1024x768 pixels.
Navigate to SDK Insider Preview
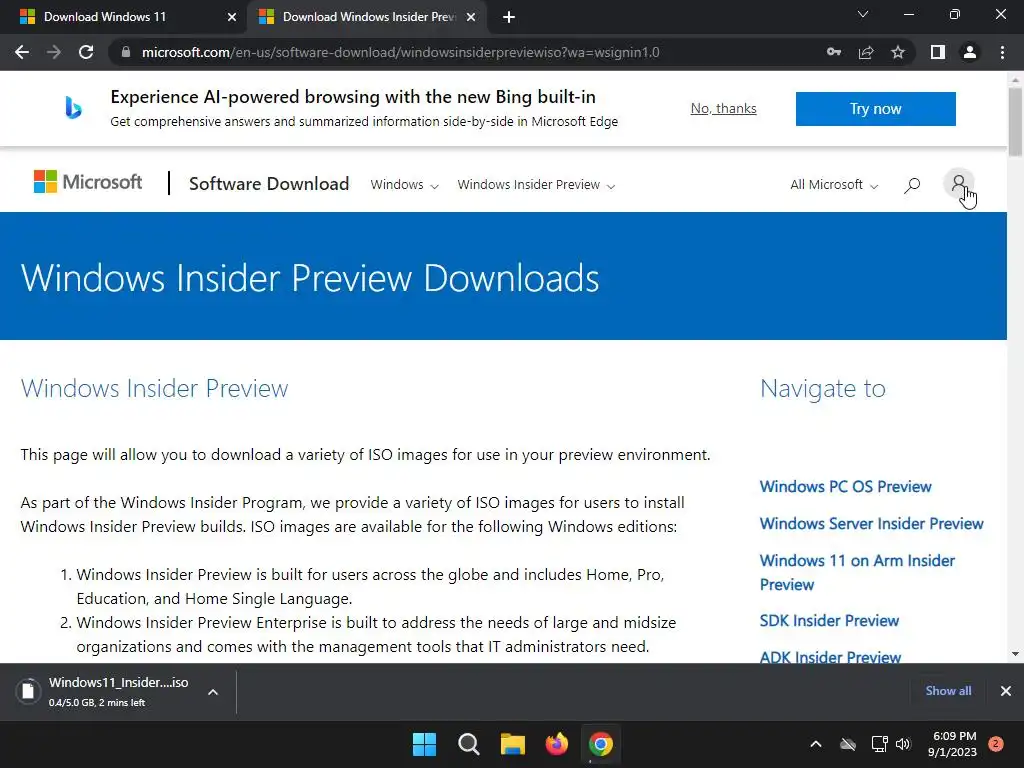(x=829, y=620)
